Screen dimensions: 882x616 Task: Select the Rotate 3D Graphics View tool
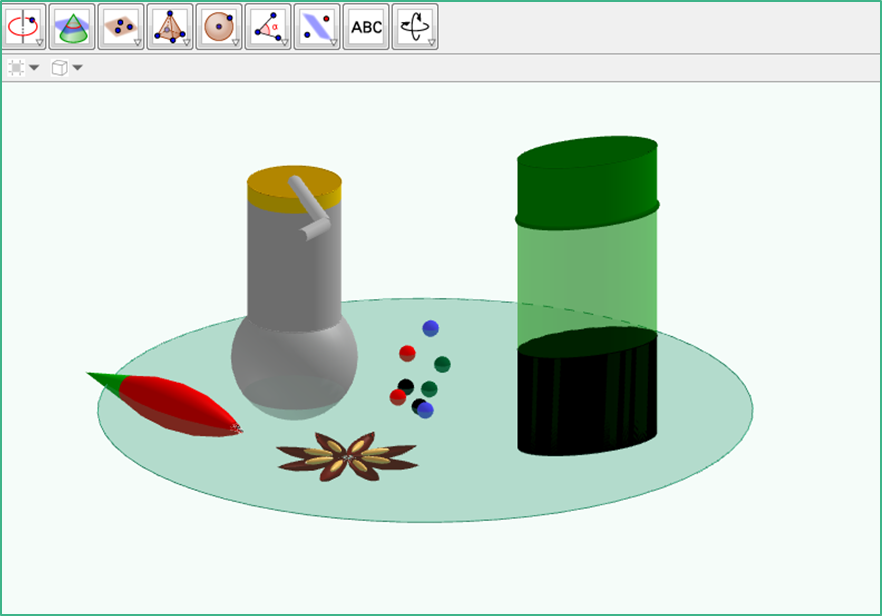(x=415, y=27)
